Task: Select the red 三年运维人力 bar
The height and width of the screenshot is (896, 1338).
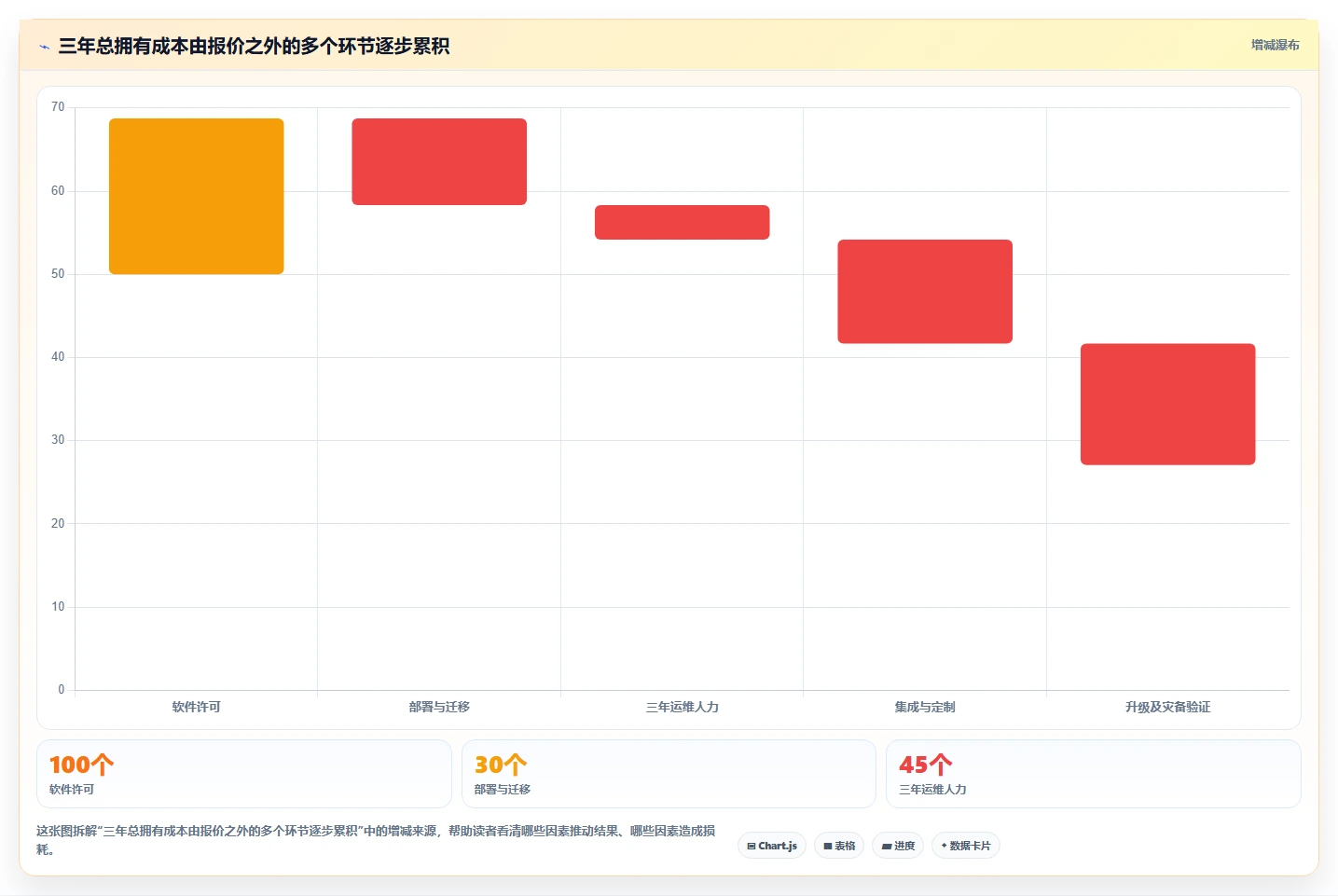Action: 683,222
